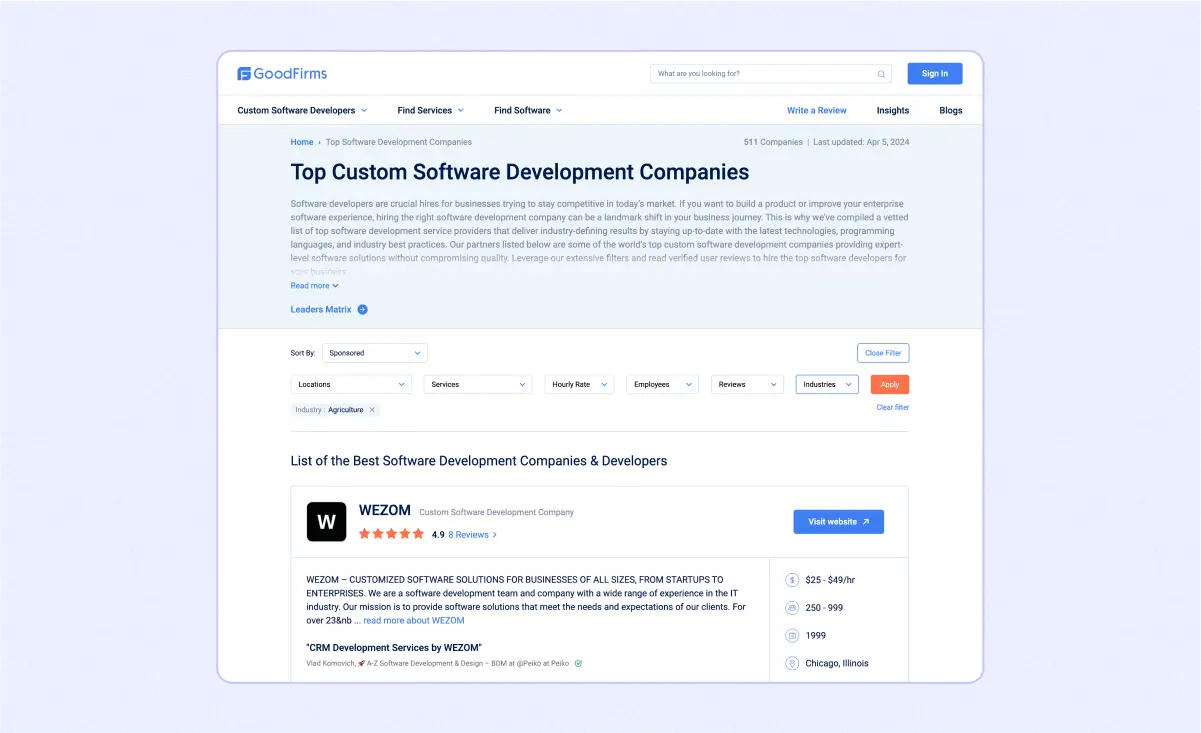Screen dimensions: 1201x733
Task: Expand the Locations filter dropdown
Action: 351,384
